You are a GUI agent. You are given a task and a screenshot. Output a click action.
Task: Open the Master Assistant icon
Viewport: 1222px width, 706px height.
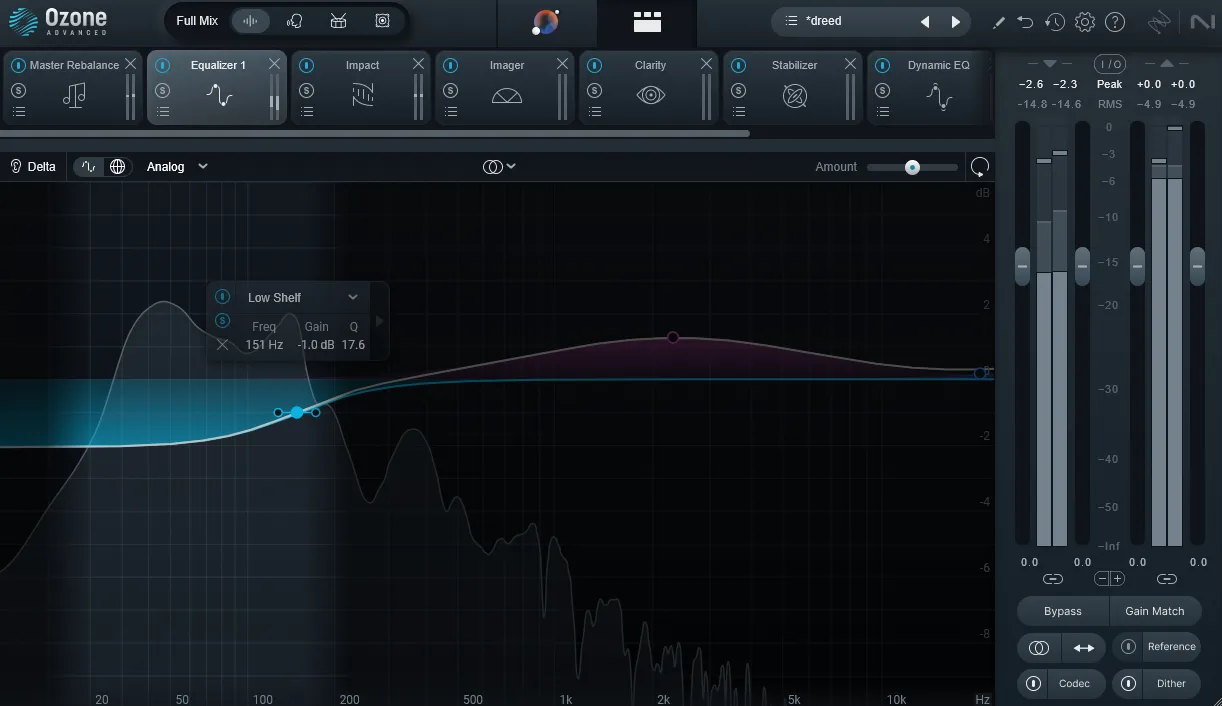click(546, 21)
